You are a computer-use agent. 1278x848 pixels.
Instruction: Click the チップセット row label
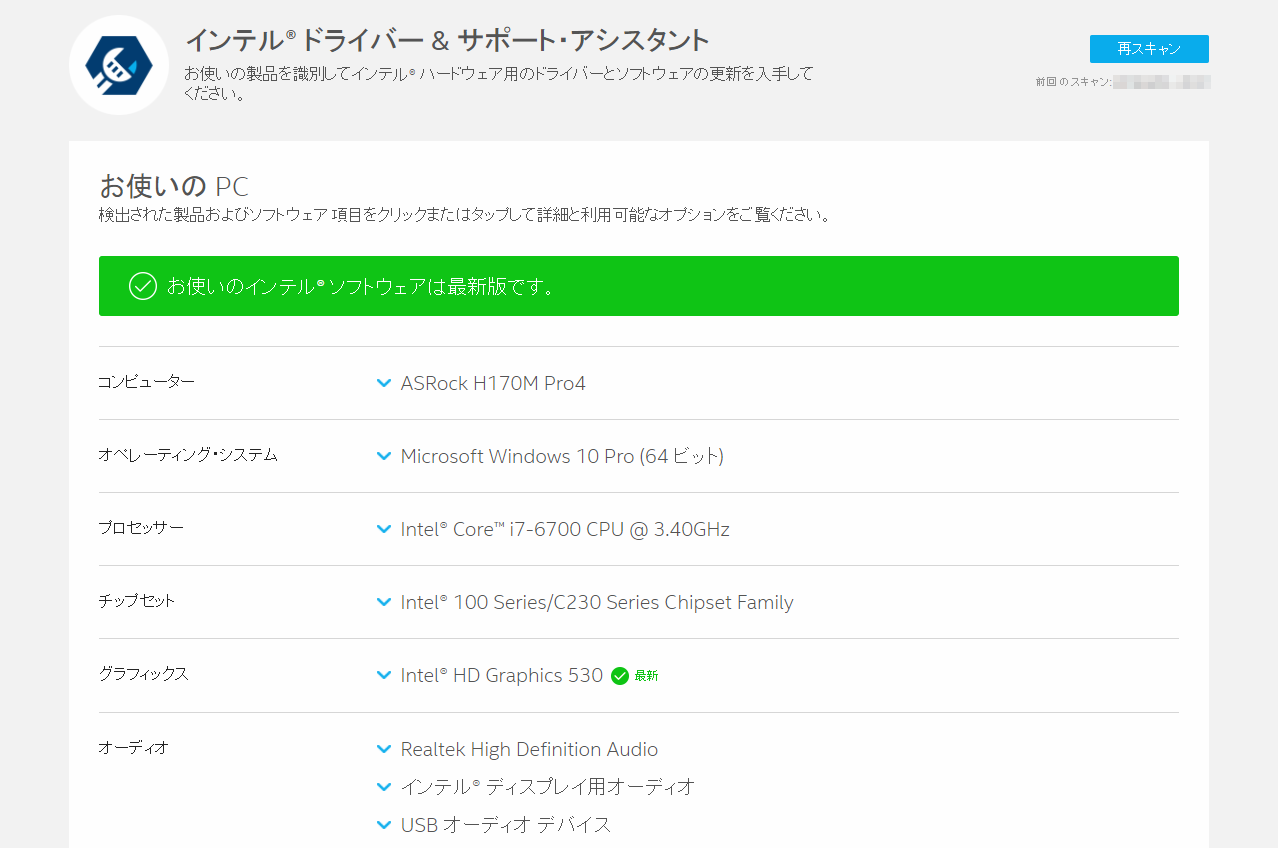coord(137,600)
